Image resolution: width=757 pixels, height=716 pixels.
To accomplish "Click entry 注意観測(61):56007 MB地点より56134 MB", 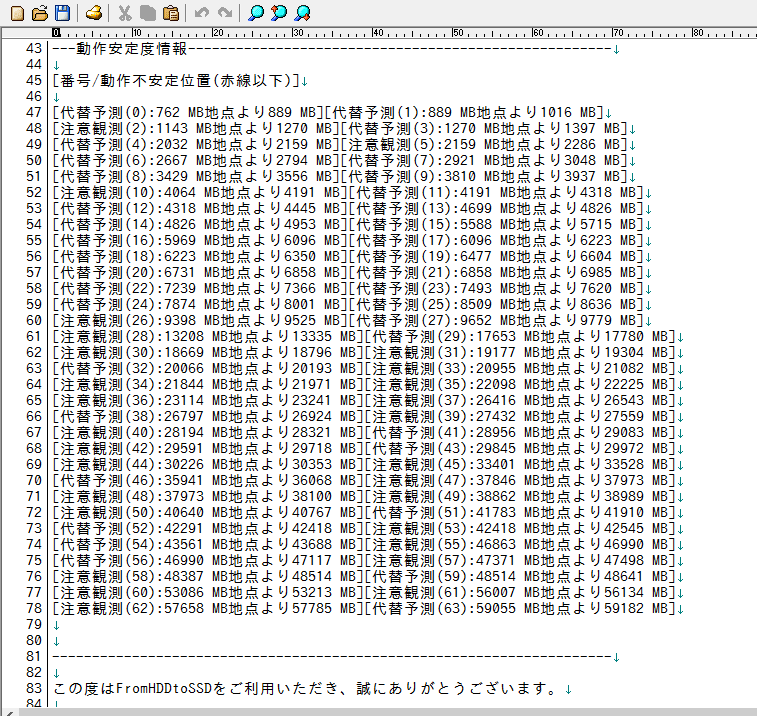I will (x=520, y=592).
